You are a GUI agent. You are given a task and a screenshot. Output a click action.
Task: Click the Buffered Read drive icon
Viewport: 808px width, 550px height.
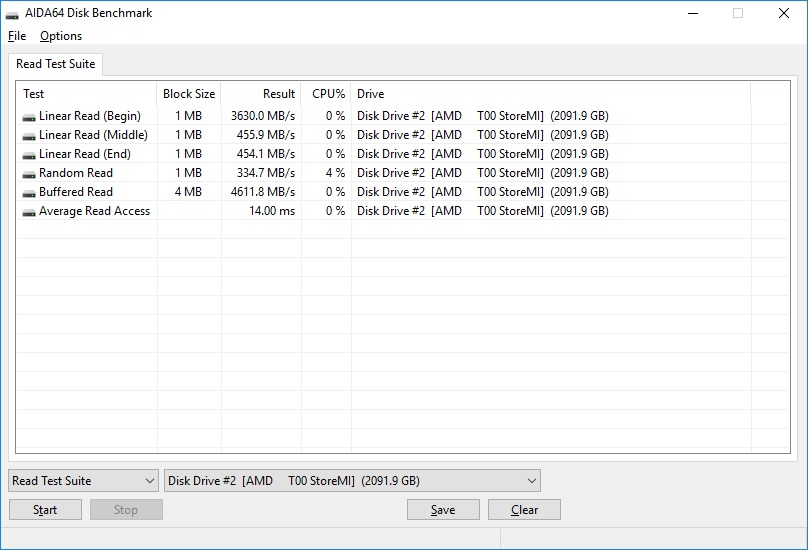[29, 194]
